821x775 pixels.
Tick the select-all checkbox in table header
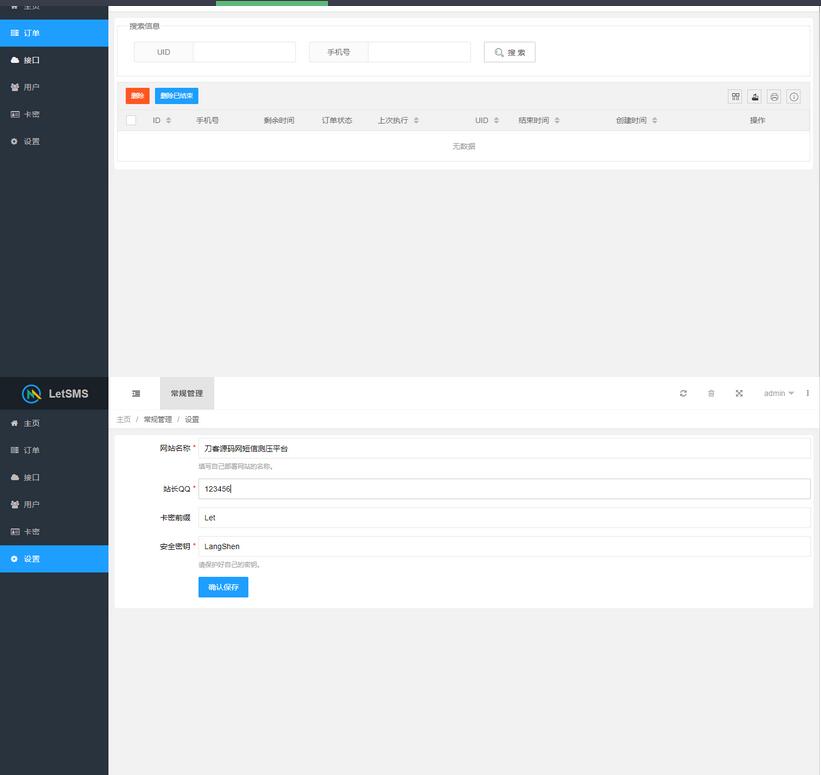pyautogui.click(x=131, y=120)
